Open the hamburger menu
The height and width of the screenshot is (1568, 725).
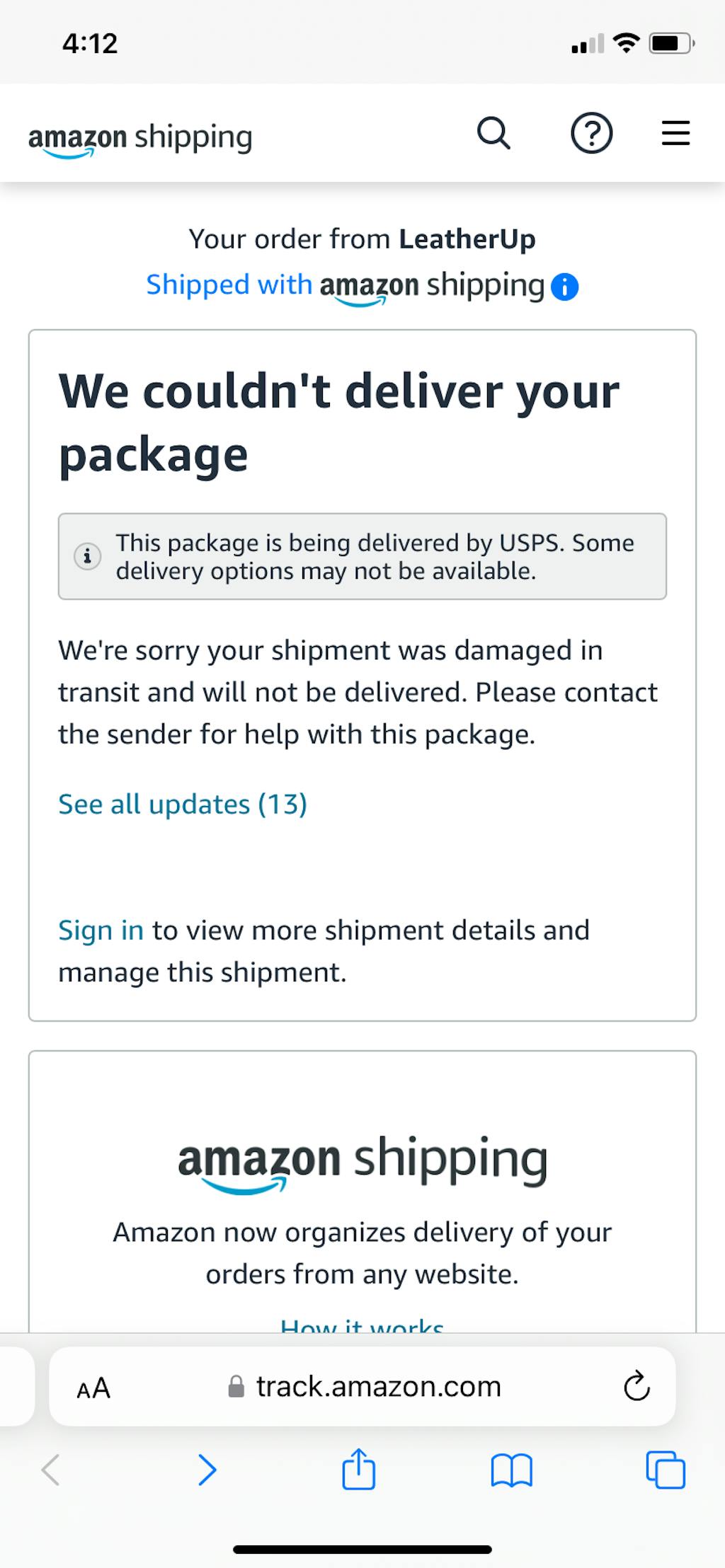[x=675, y=133]
